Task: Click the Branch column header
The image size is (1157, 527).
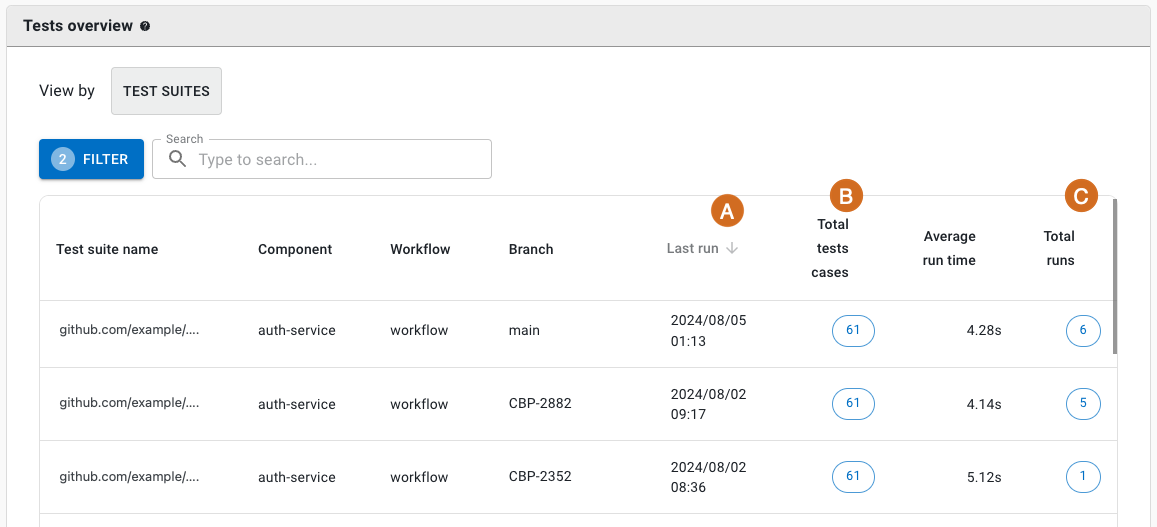Action: [x=531, y=249]
